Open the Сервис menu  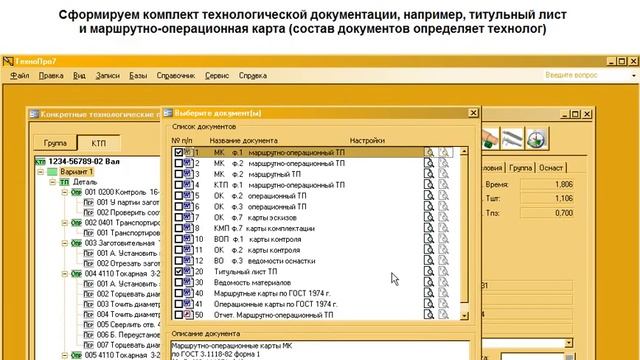217,76
